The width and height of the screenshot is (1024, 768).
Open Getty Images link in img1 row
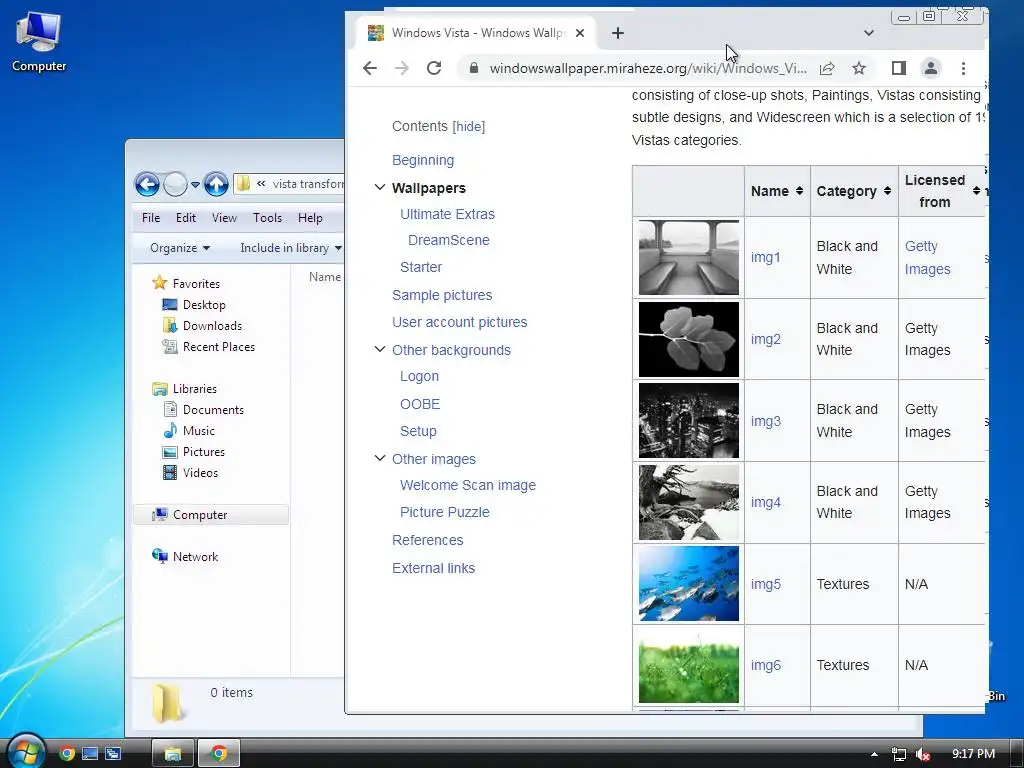927,257
